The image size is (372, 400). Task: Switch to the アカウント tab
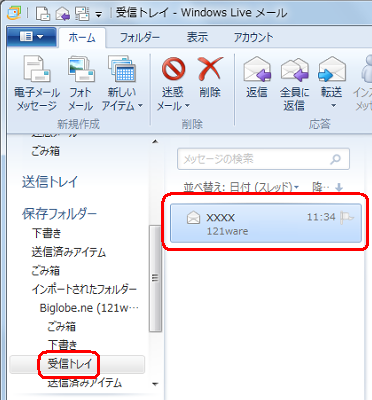coord(253,37)
